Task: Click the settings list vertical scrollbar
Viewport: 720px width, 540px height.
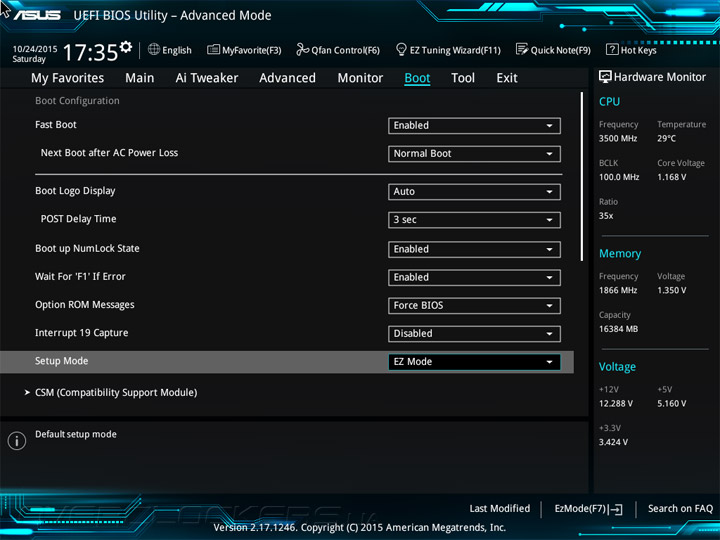Action: 582,177
